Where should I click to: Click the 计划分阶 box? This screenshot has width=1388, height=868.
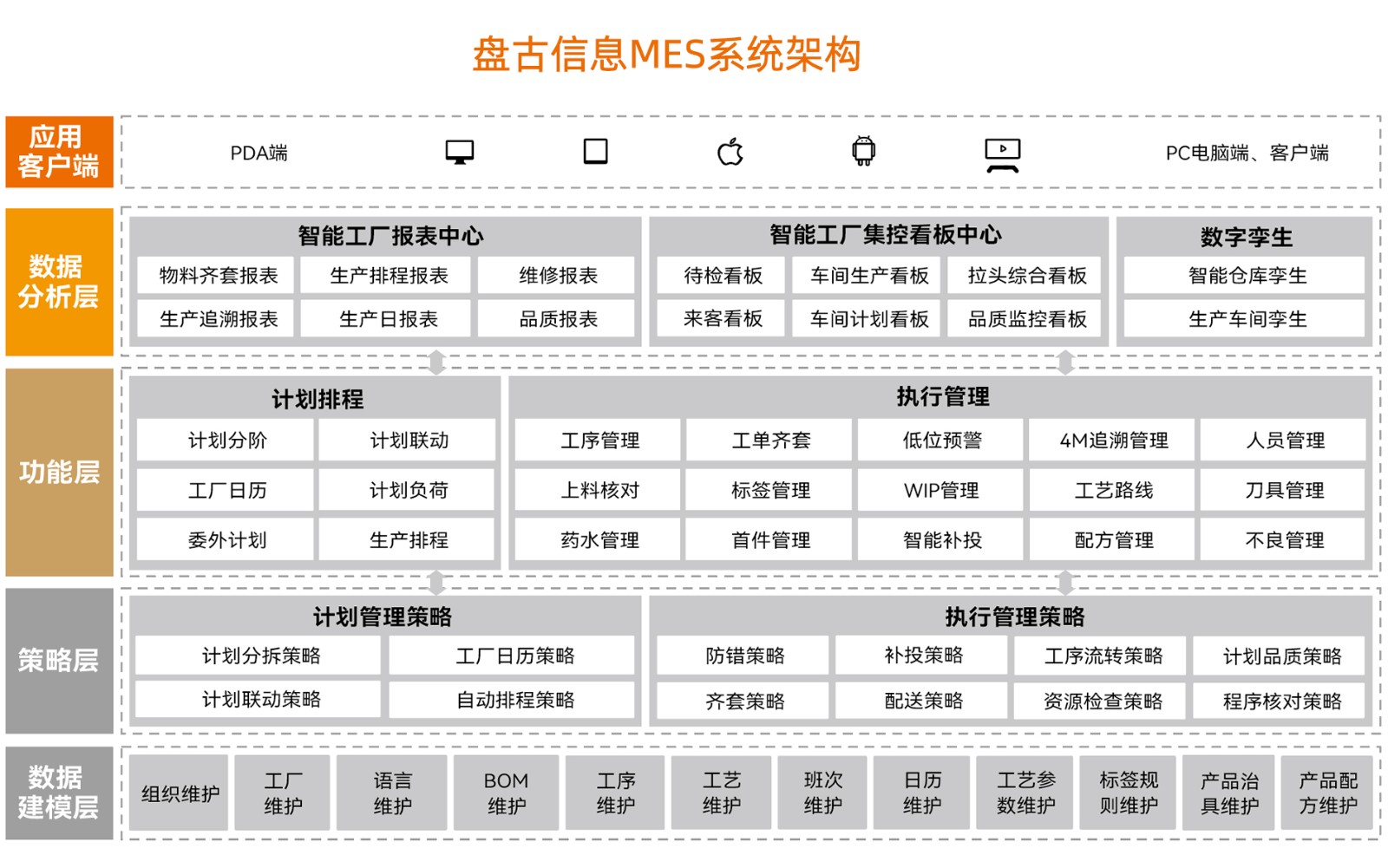coord(227,441)
